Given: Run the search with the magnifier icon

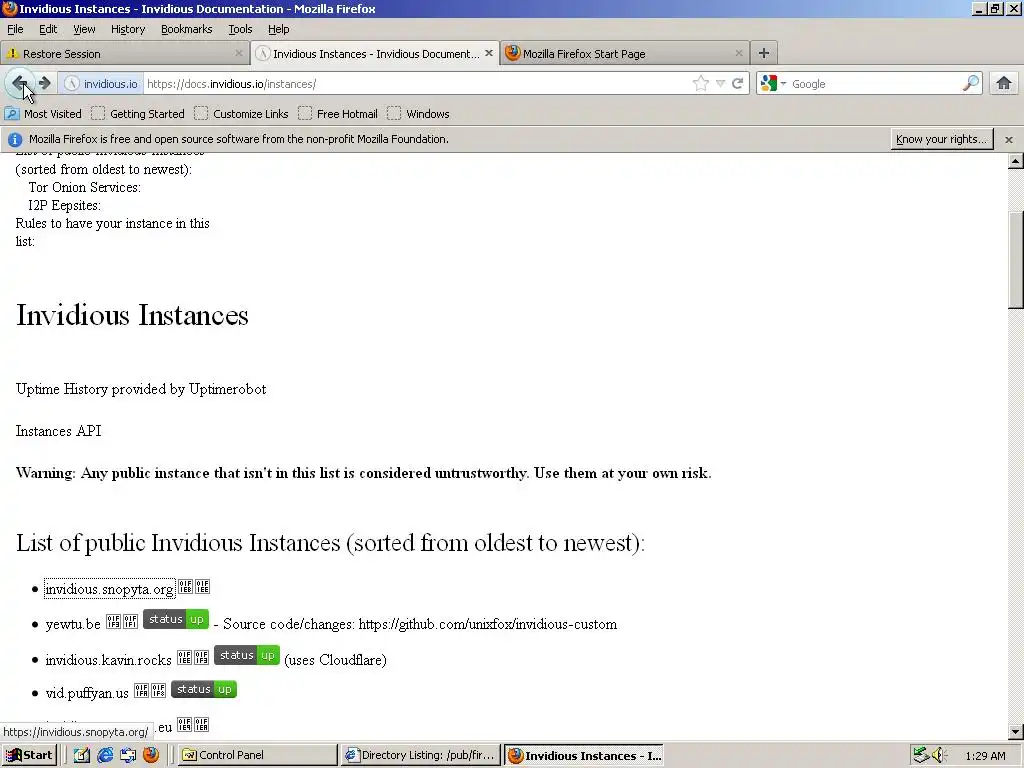Looking at the screenshot, I should [971, 83].
